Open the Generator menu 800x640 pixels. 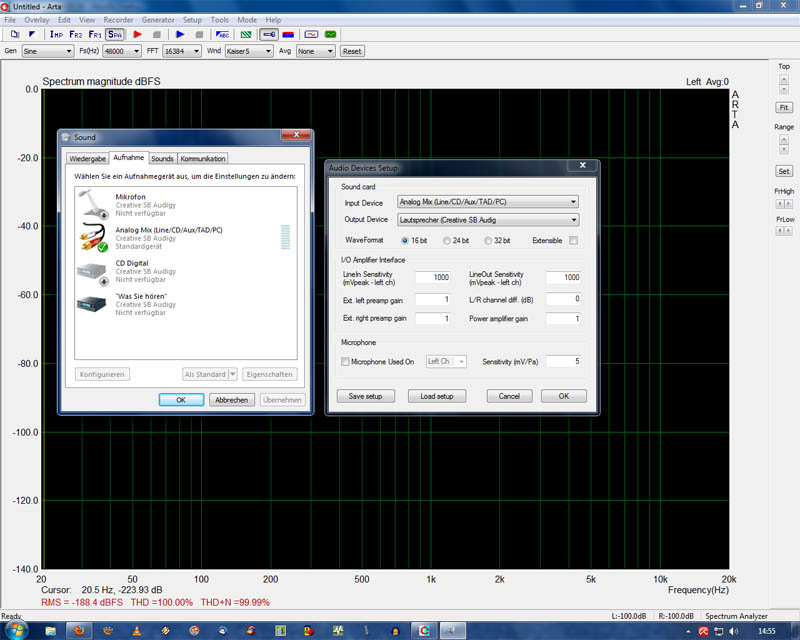click(158, 20)
